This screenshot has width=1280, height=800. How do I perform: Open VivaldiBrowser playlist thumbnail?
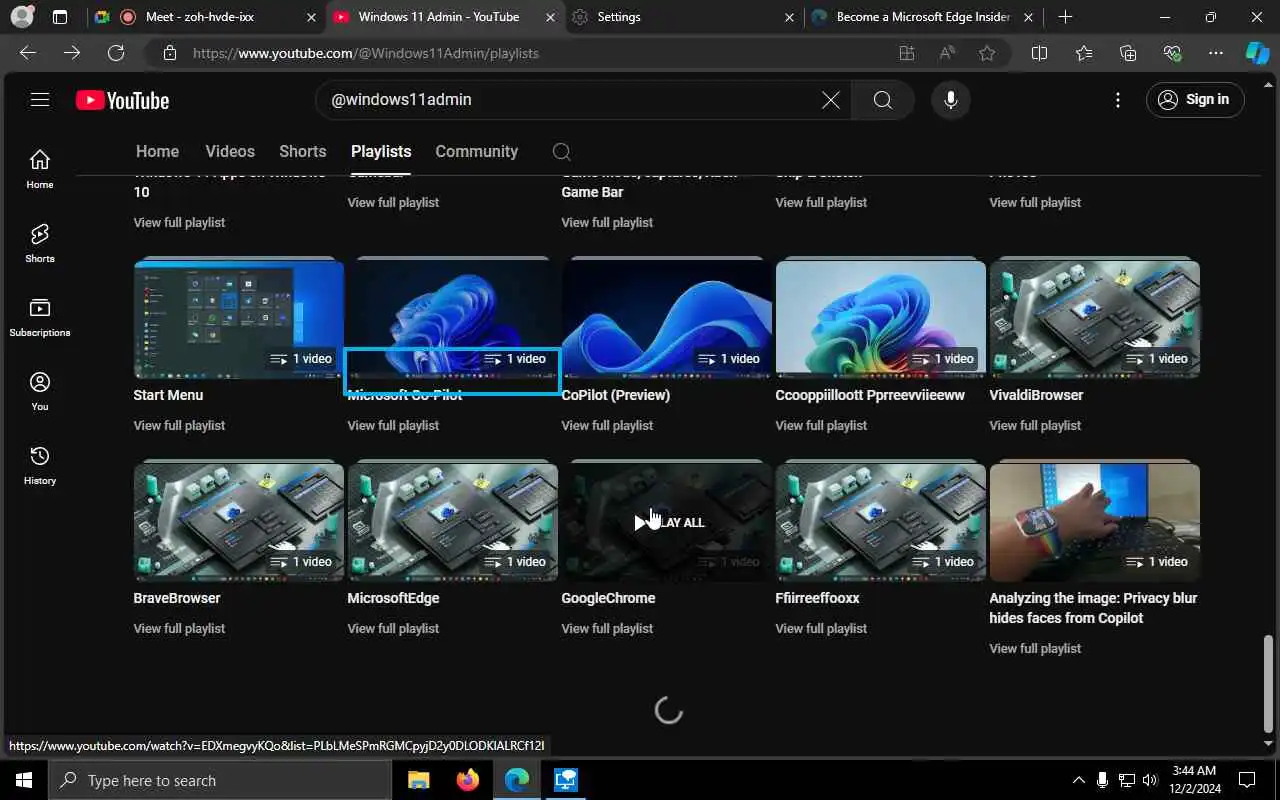click(1095, 319)
